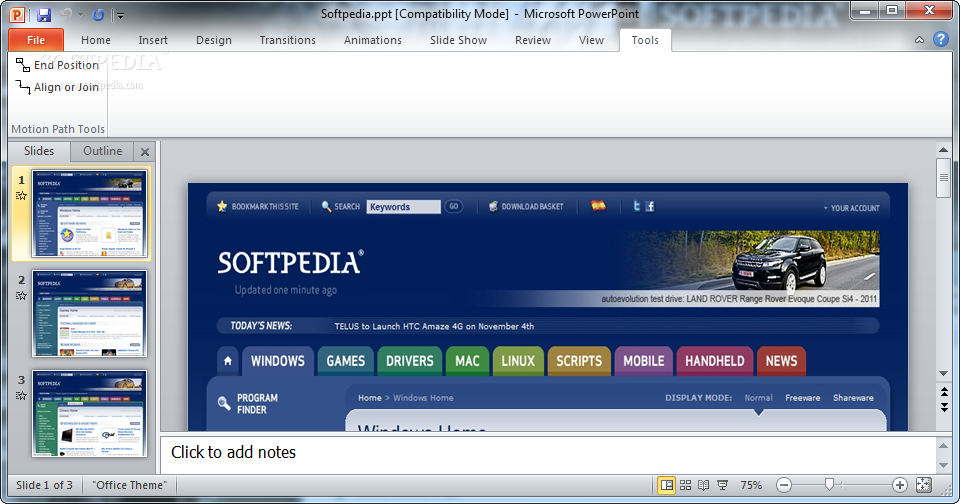The height and width of the screenshot is (504, 960).
Task: Switch to the Transitions ribbon tab
Action: tap(287, 40)
